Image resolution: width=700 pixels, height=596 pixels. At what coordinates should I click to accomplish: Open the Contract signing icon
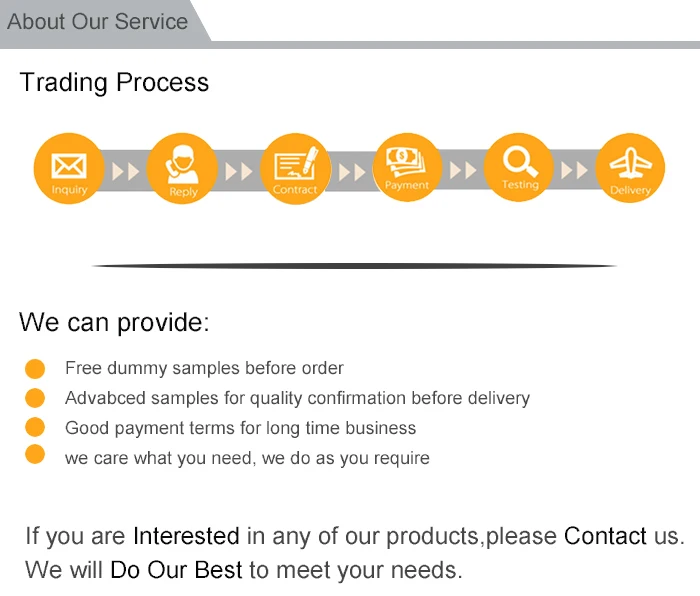295,168
